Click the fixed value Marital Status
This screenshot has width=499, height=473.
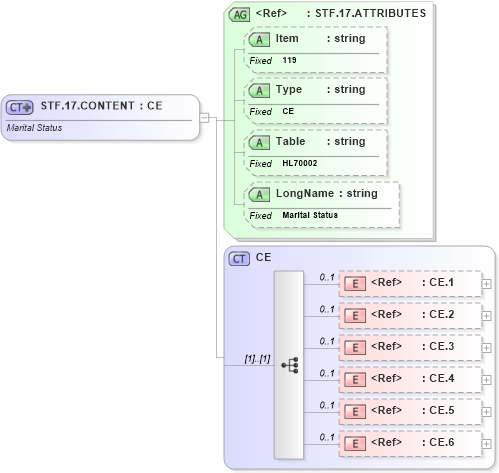310,215
